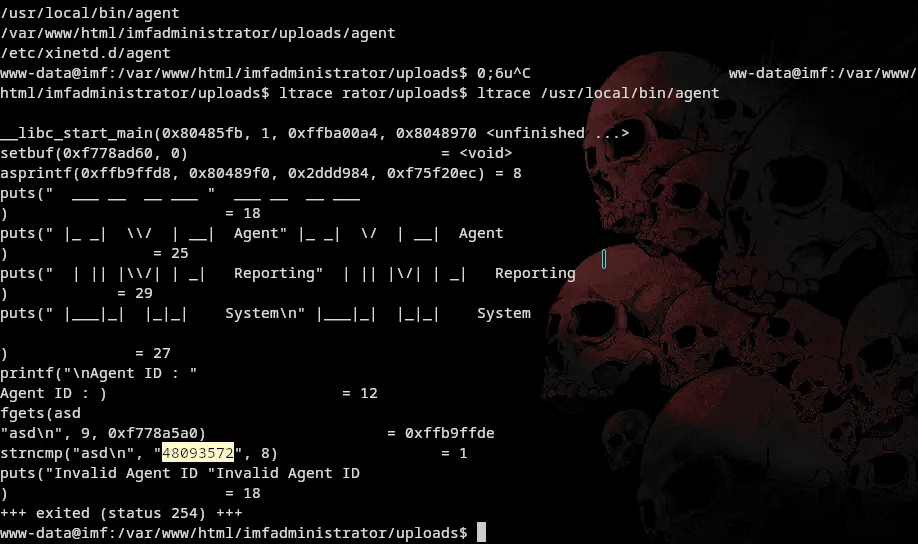Click the printf "\nAgent ID : " line
Image resolution: width=918 pixels, height=544 pixels.
pos(98,374)
